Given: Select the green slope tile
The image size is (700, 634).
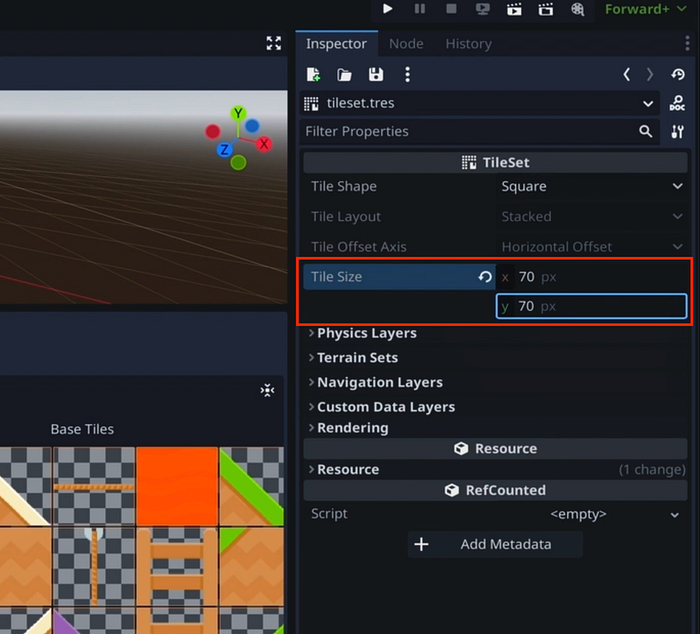Looking at the screenshot, I should click(251, 486).
